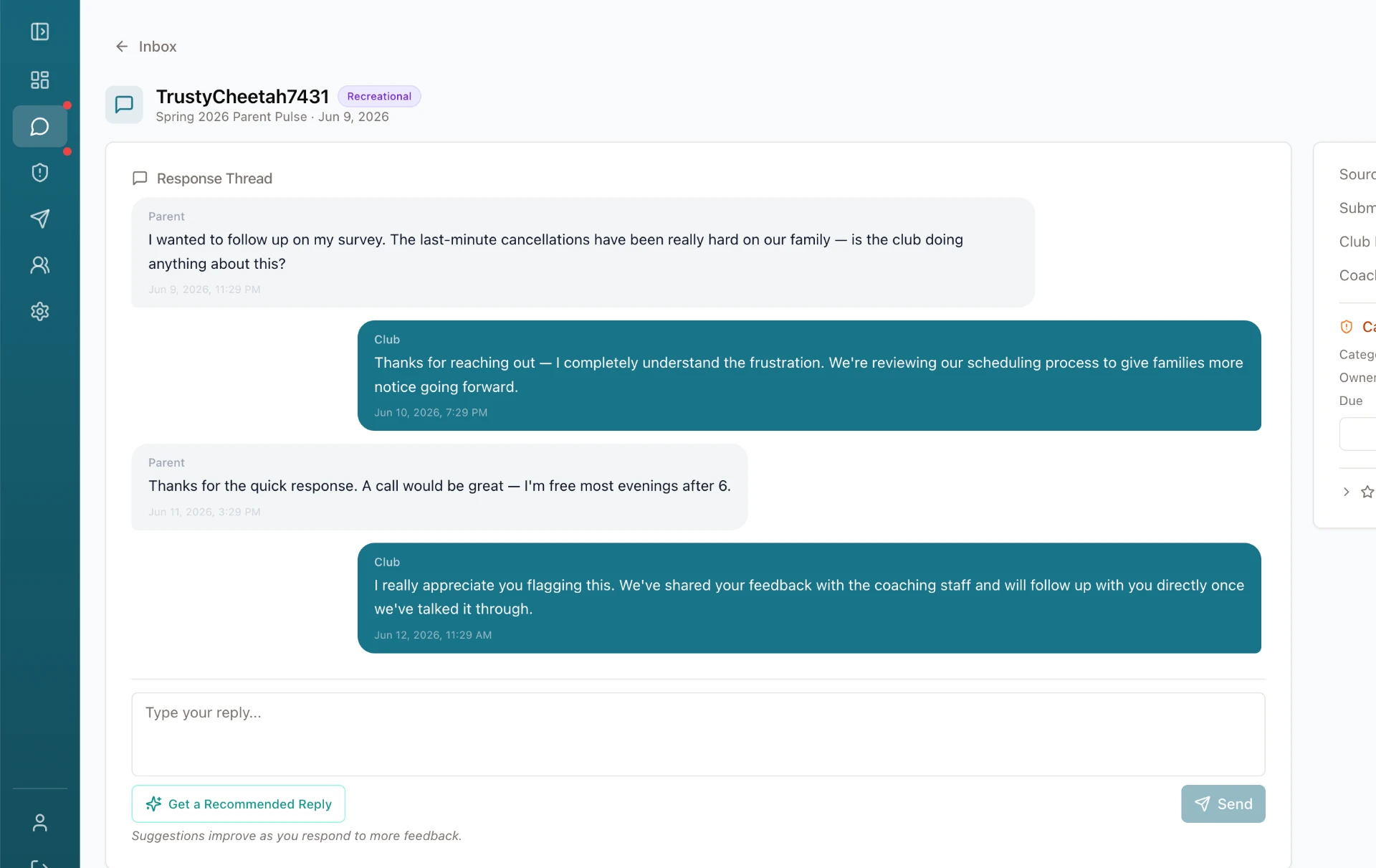Click club reply about sharing with coaching staff
Viewport: 1376px width, 868px height.
[x=809, y=598]
